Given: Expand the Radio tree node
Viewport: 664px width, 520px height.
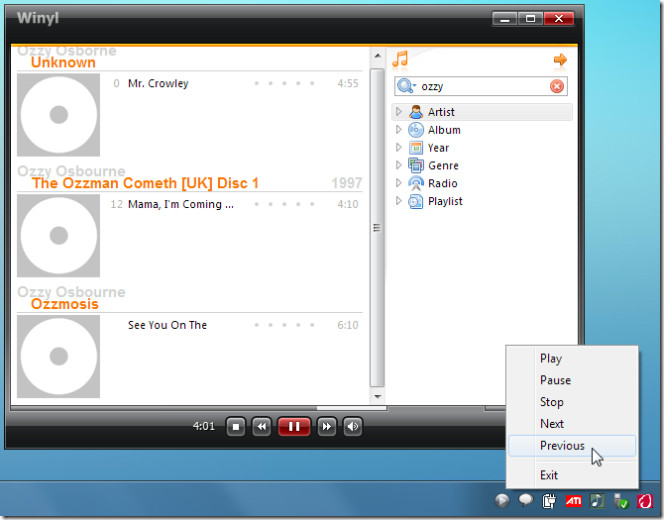Looking at the screenshot, I should [x=398, y=183].
